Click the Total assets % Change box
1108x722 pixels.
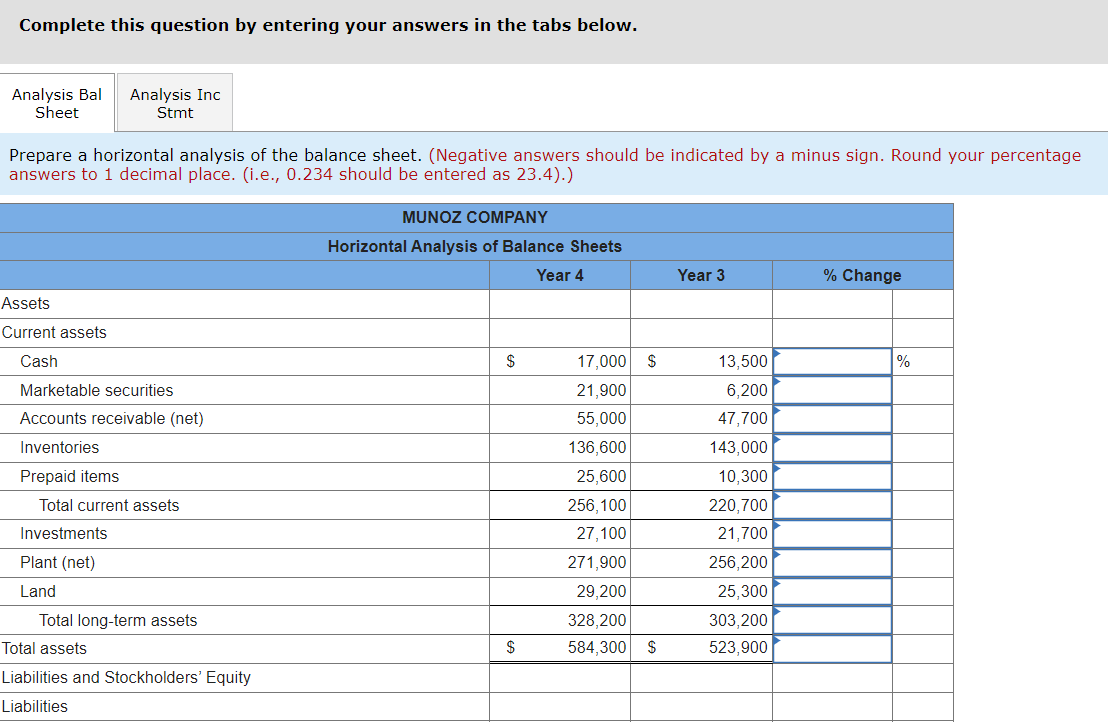click(x=832, y=648)
